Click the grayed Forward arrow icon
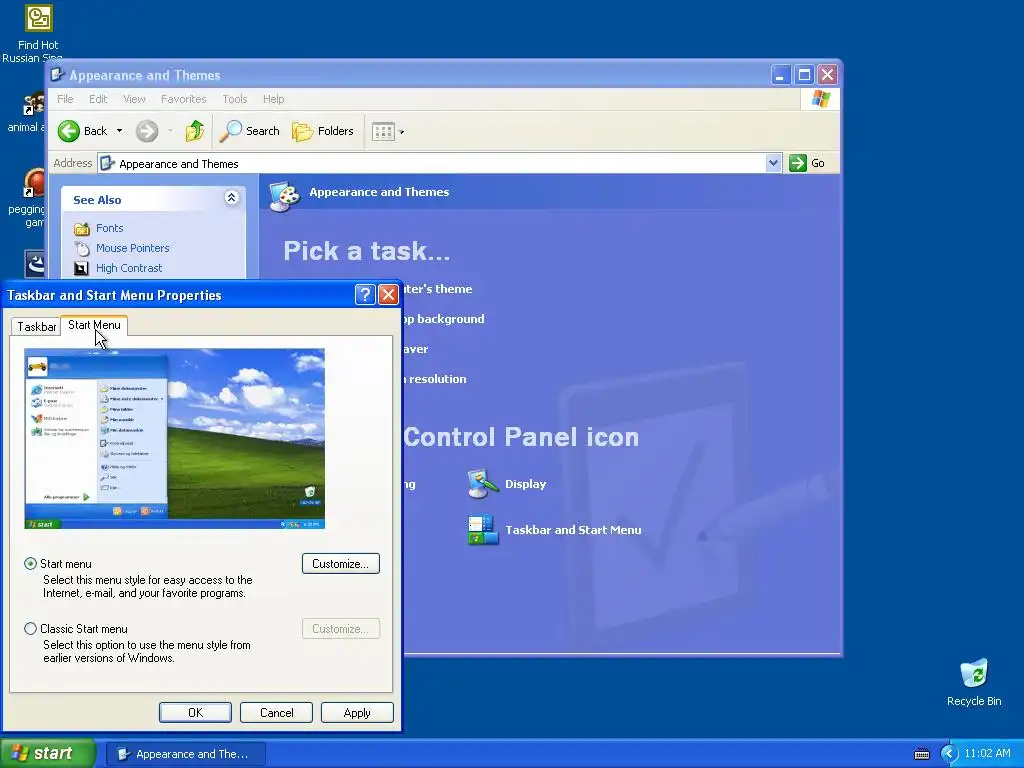 click(x=147, y=131)
